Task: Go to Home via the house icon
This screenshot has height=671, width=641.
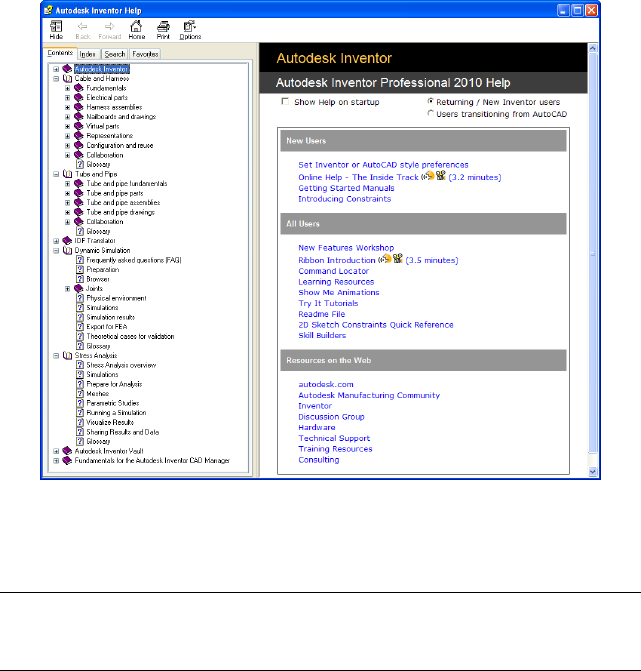Action: [136, 26]
